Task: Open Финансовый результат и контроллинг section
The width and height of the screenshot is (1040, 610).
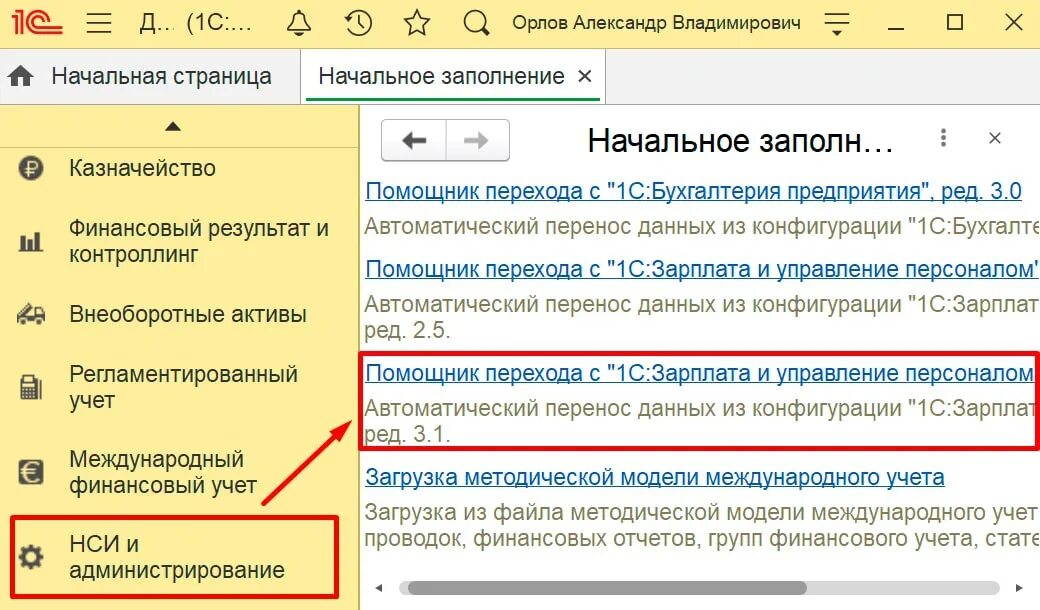Action: coord(199,241)
